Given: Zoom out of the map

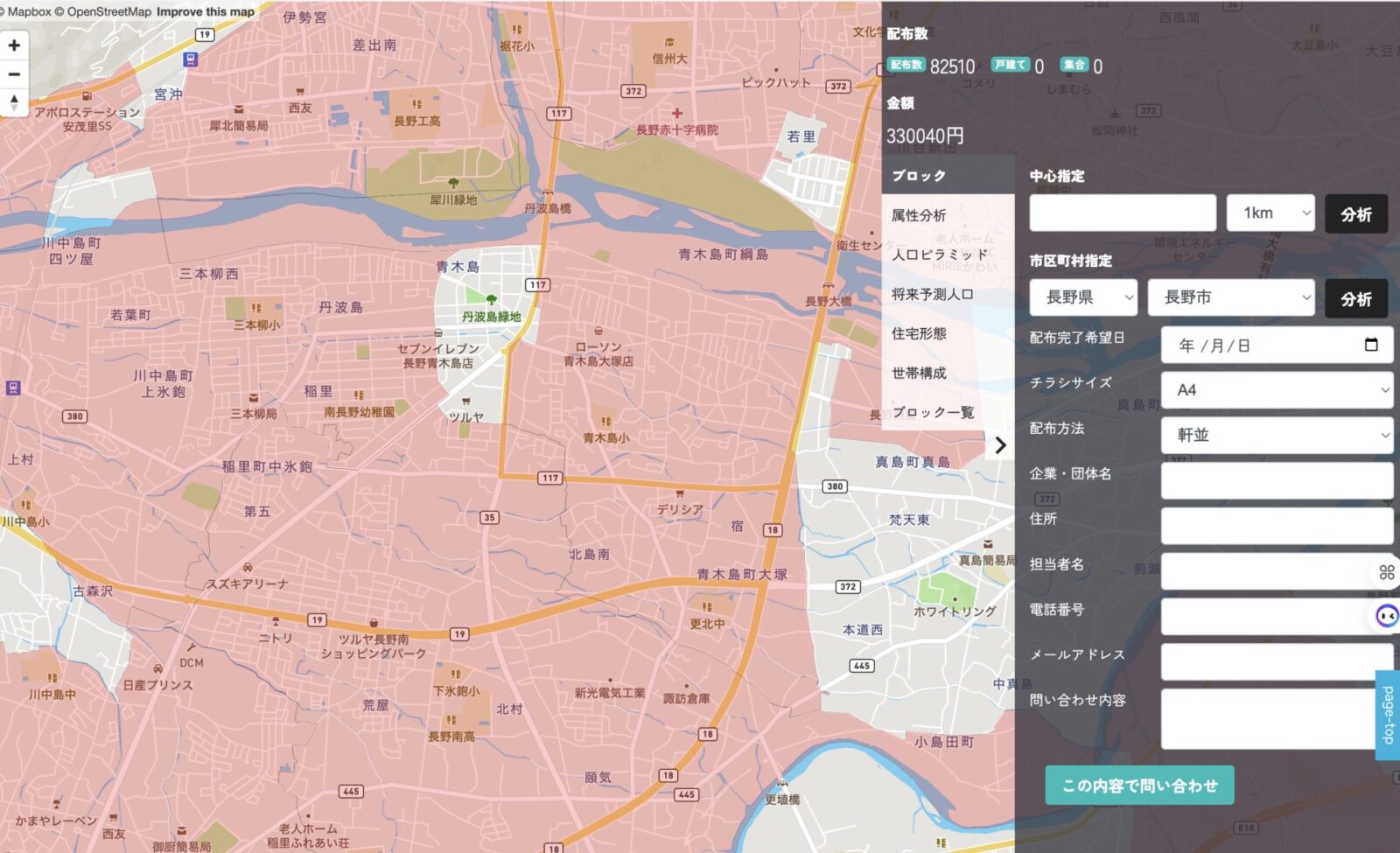Looking at the screenshot, I should tap(14, 74).
